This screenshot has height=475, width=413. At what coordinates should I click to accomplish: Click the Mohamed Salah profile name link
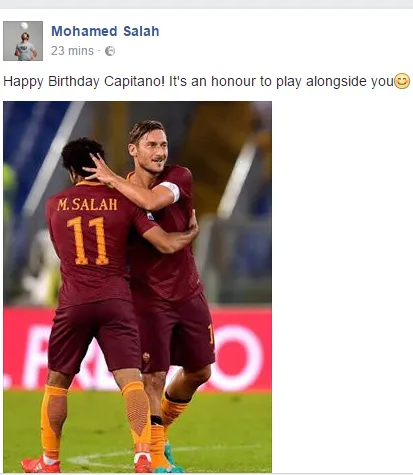(x=105, y=31)
